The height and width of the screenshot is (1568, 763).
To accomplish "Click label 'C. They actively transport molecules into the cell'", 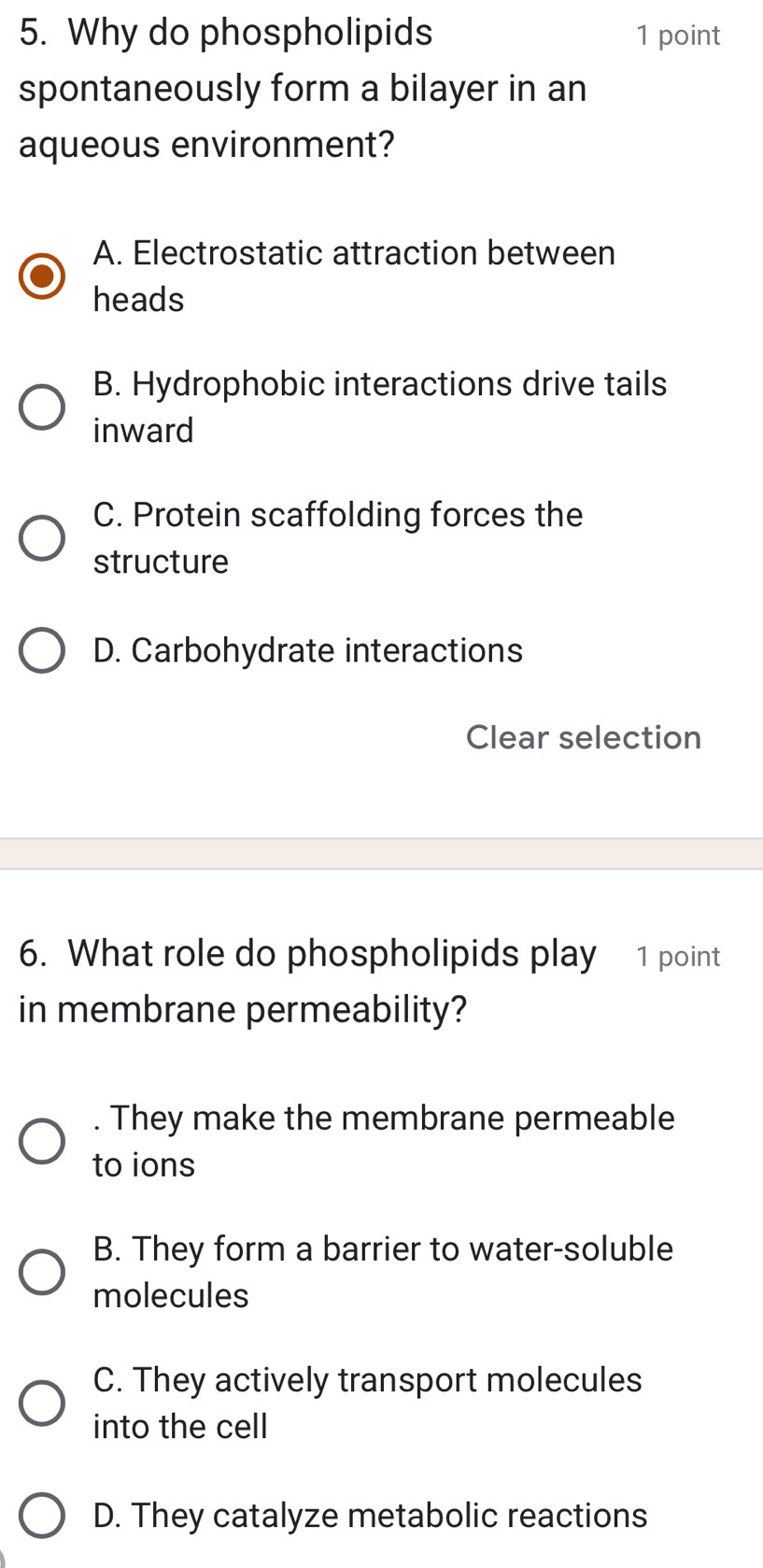I will tap(367, 1403).
